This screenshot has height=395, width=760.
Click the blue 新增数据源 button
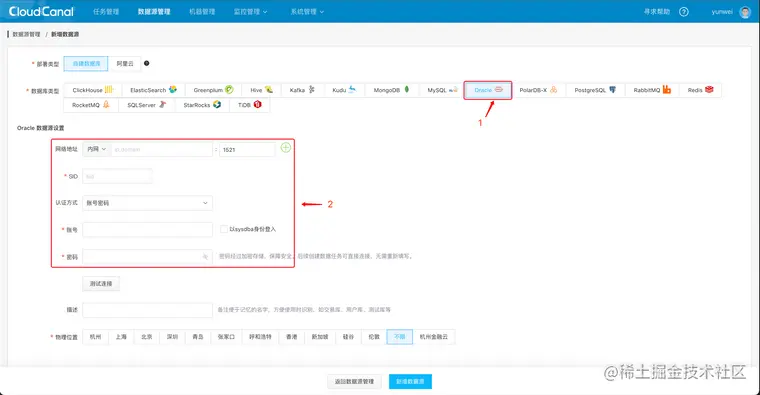pyautogui.click(x=410, y=381)
